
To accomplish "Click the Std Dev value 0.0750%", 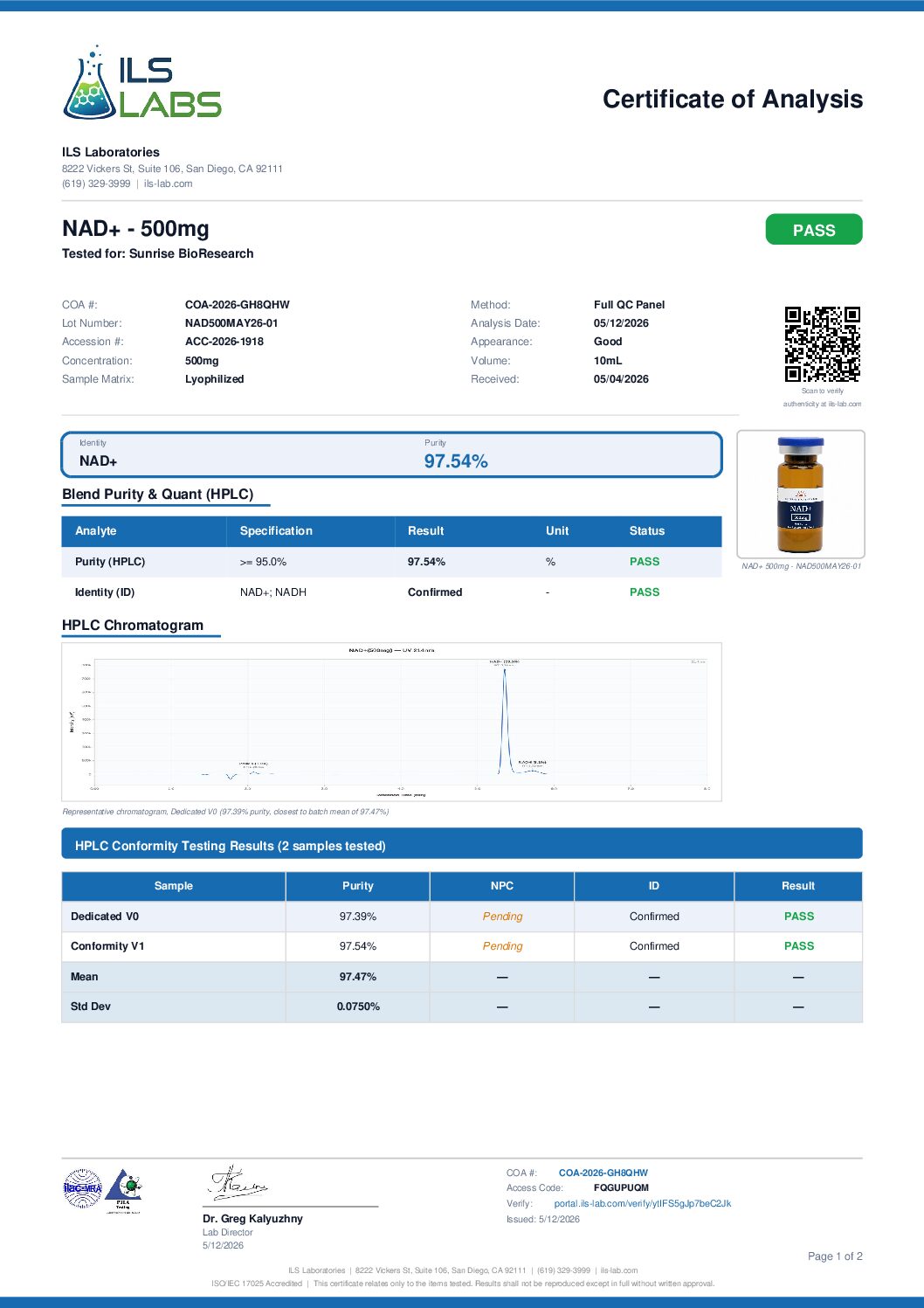I will tap(358, 1007).
